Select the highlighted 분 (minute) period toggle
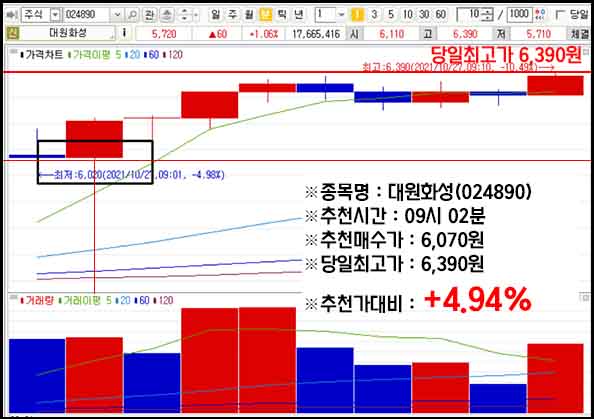 (x=266, y=15)
